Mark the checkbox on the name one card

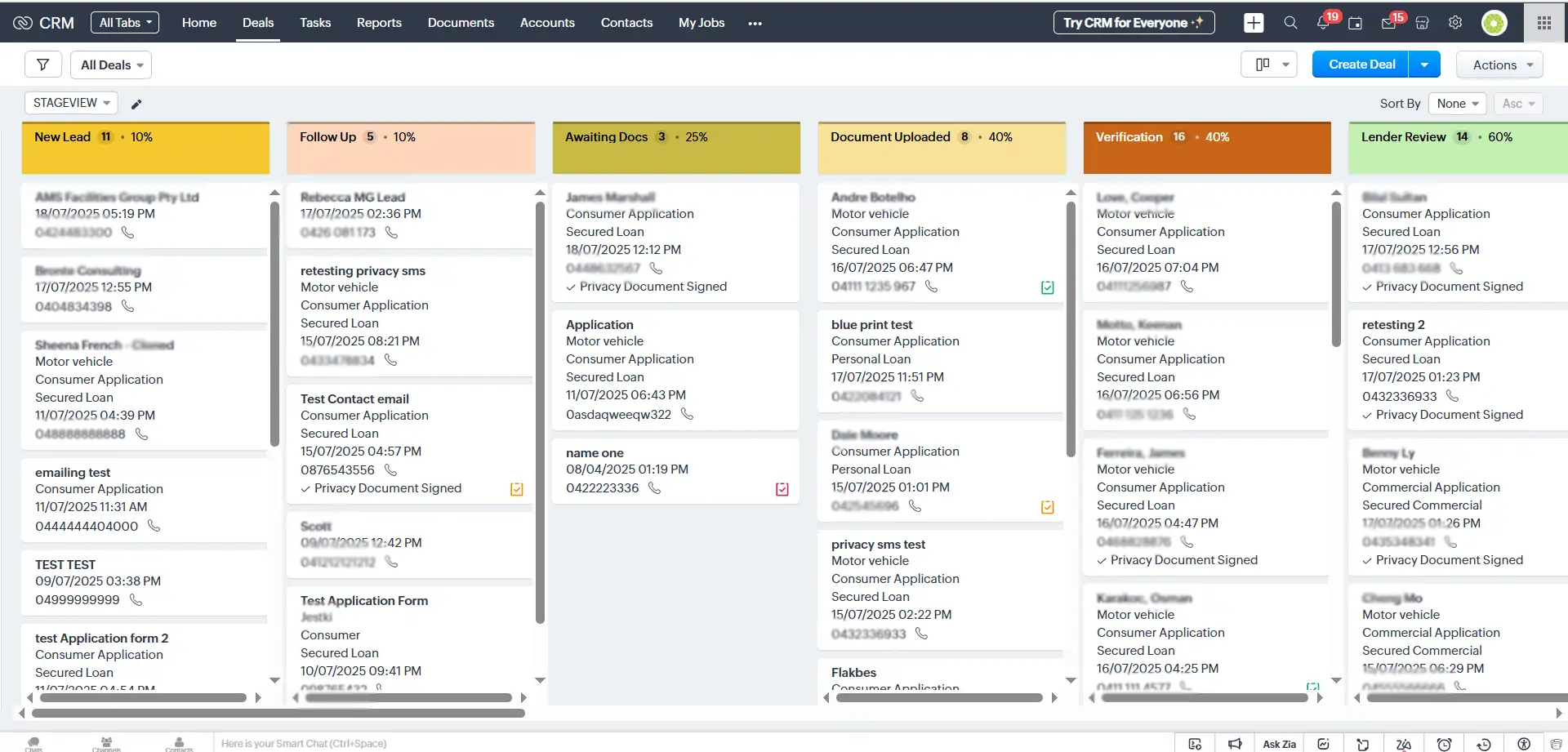782,488
